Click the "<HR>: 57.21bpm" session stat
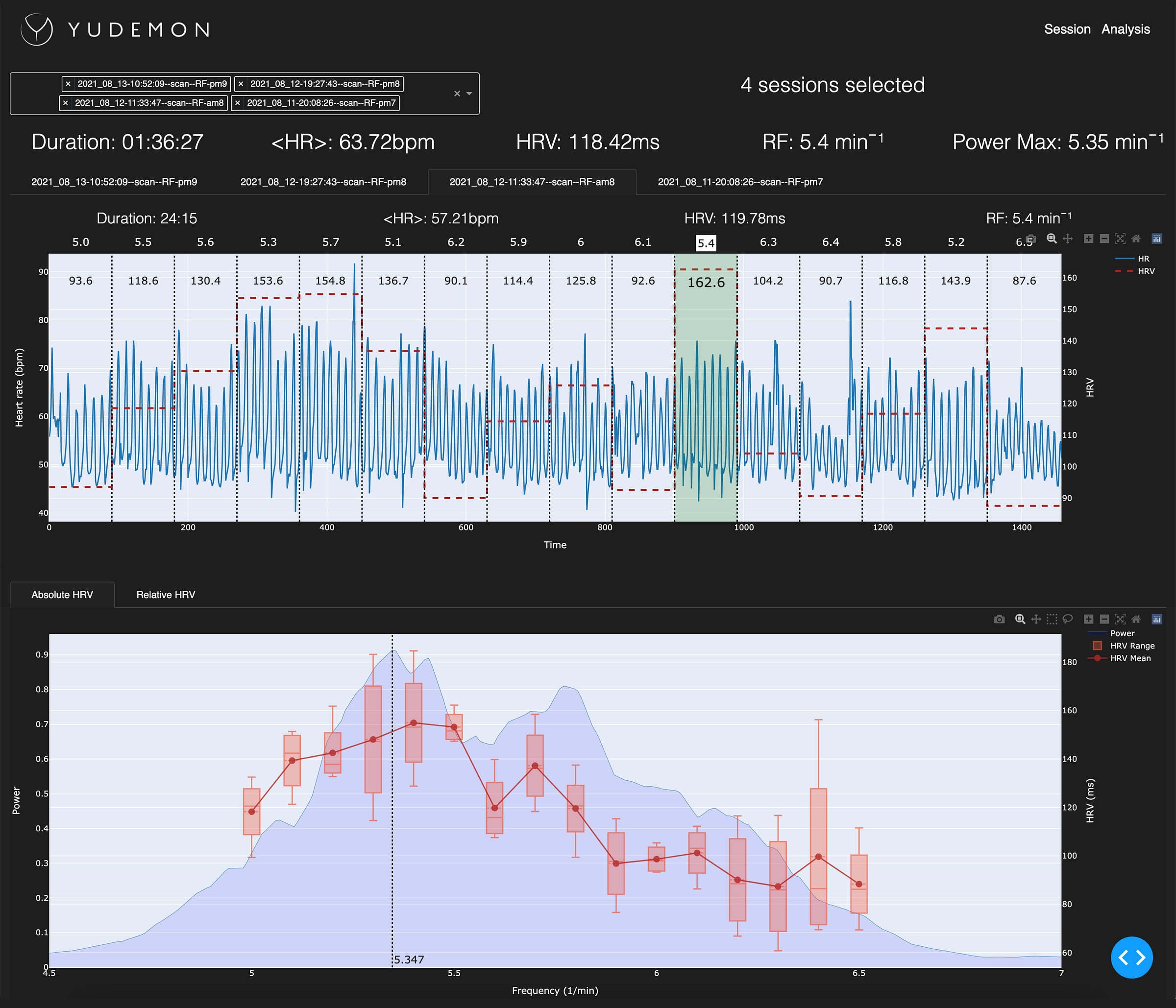 (441, 218)
